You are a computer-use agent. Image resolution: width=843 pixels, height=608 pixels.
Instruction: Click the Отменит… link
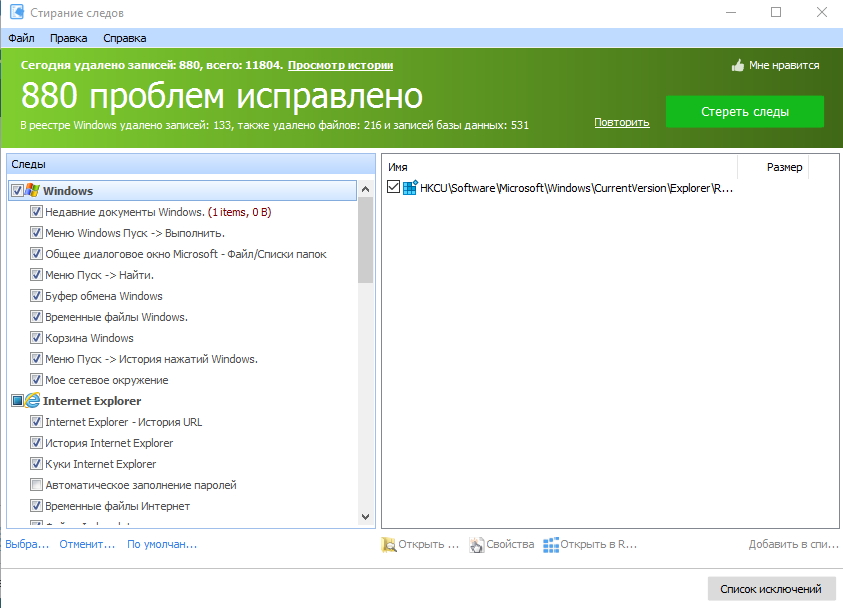(x=87, y=544)
